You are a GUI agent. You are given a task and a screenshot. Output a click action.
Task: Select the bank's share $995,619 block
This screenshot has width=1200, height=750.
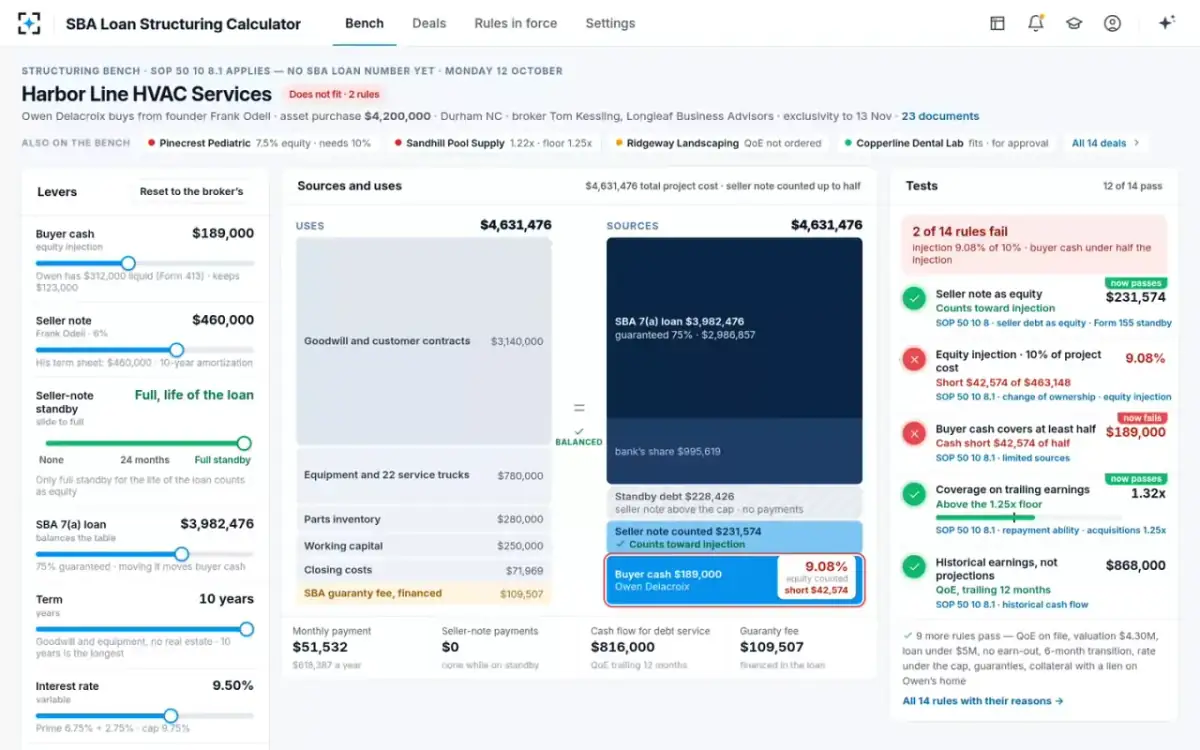(x=734, y=451)
